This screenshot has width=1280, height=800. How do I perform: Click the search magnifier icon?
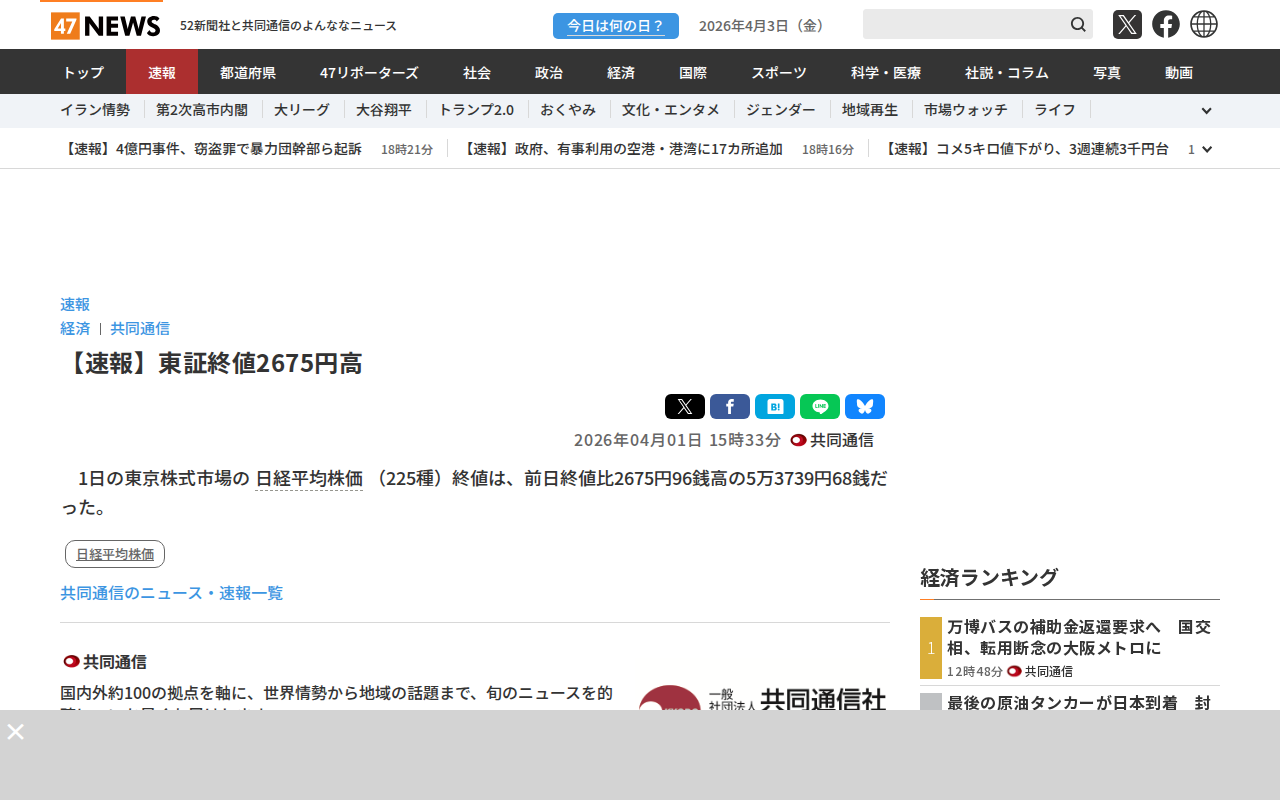coord(1078,24)
